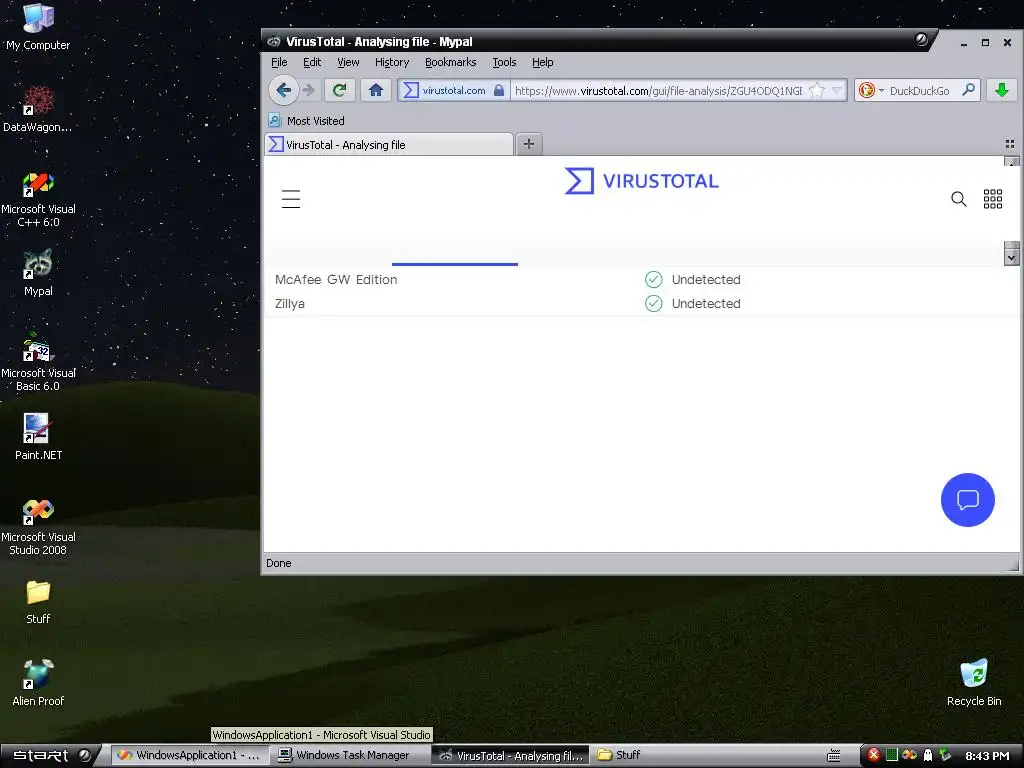Open the downloads green arrow button
1024x768 pixels.
coord(1002,90)
